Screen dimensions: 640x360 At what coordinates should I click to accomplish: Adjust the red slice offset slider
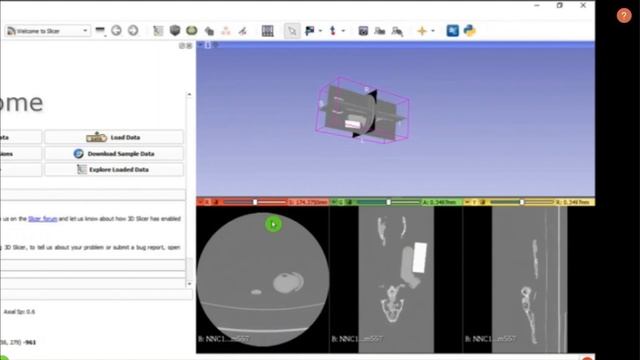point(255,202)
